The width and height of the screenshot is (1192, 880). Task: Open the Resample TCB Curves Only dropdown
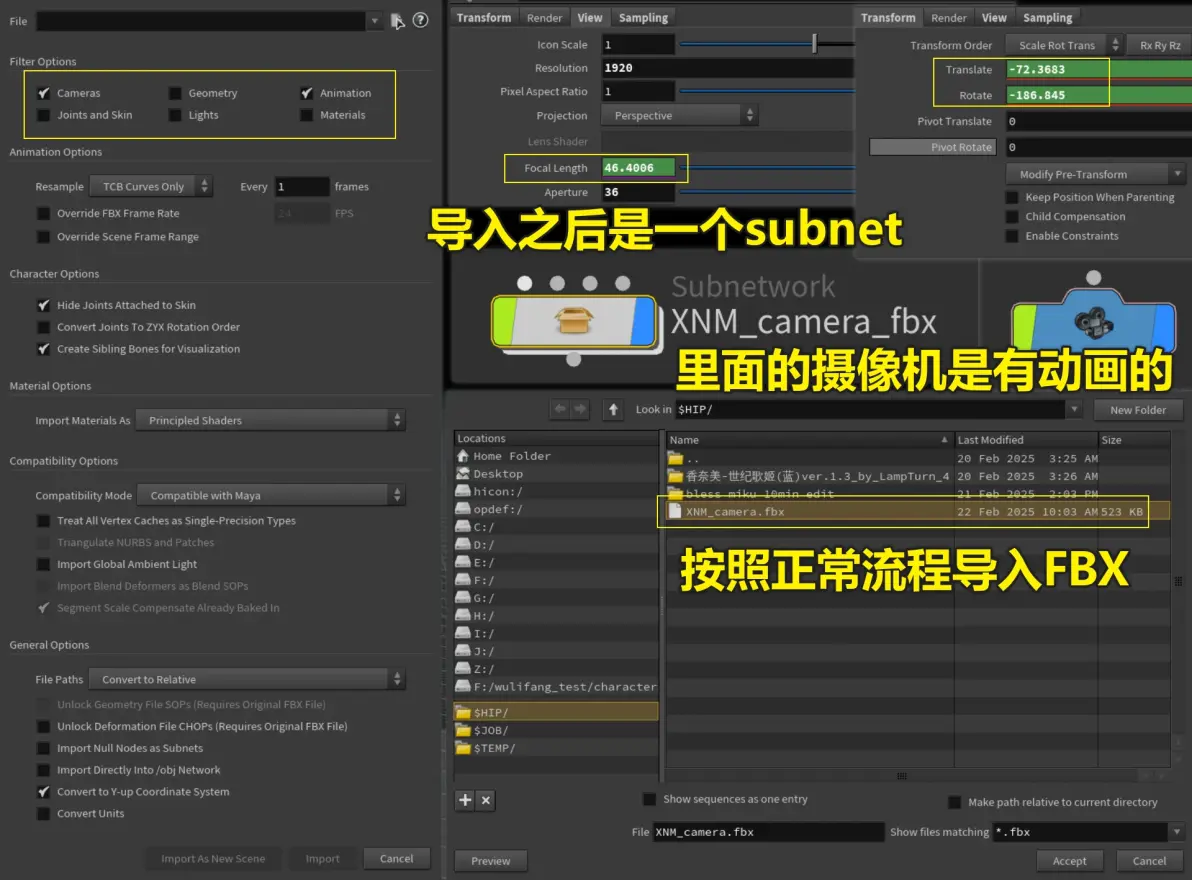[x=151, y=186]
